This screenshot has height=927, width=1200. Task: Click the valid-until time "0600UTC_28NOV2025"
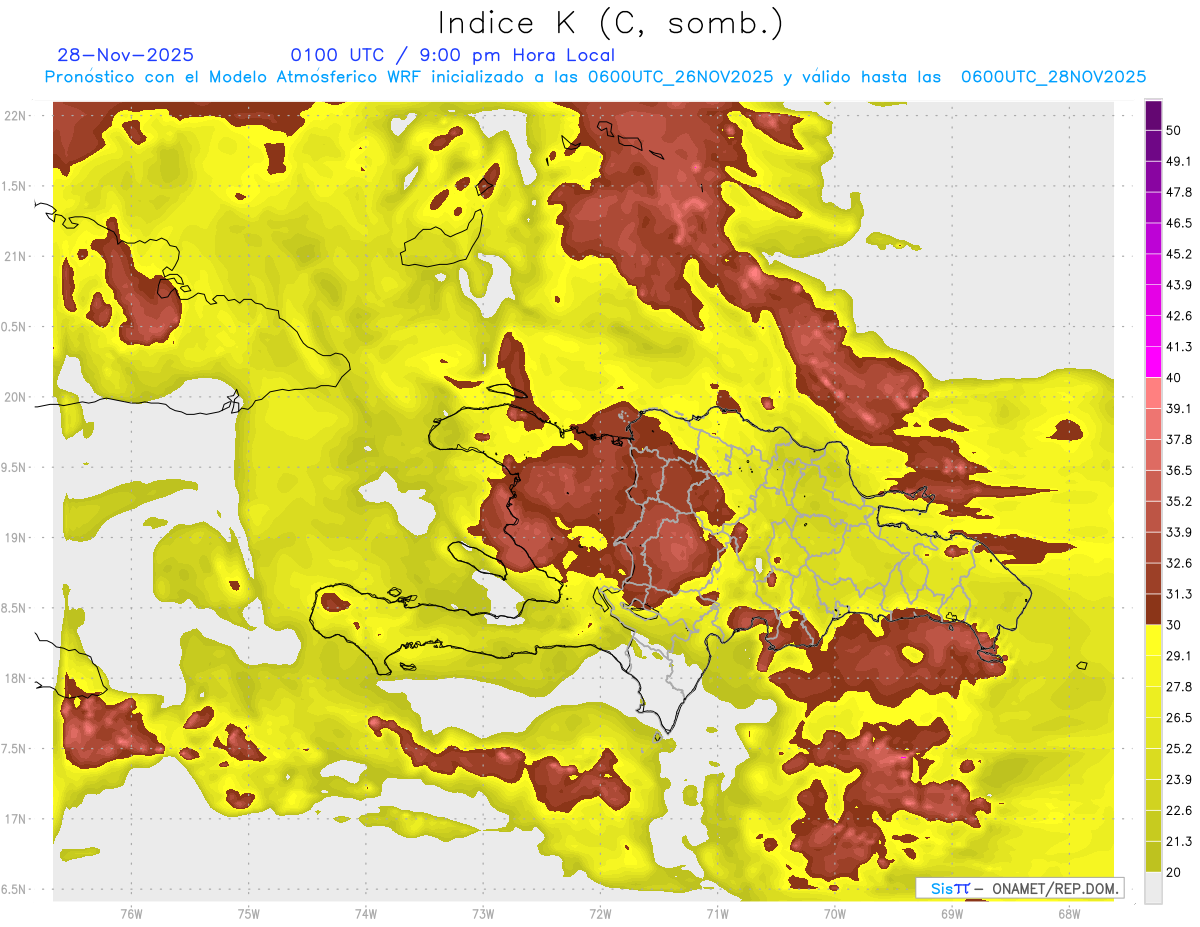[x=1053, y=77]
